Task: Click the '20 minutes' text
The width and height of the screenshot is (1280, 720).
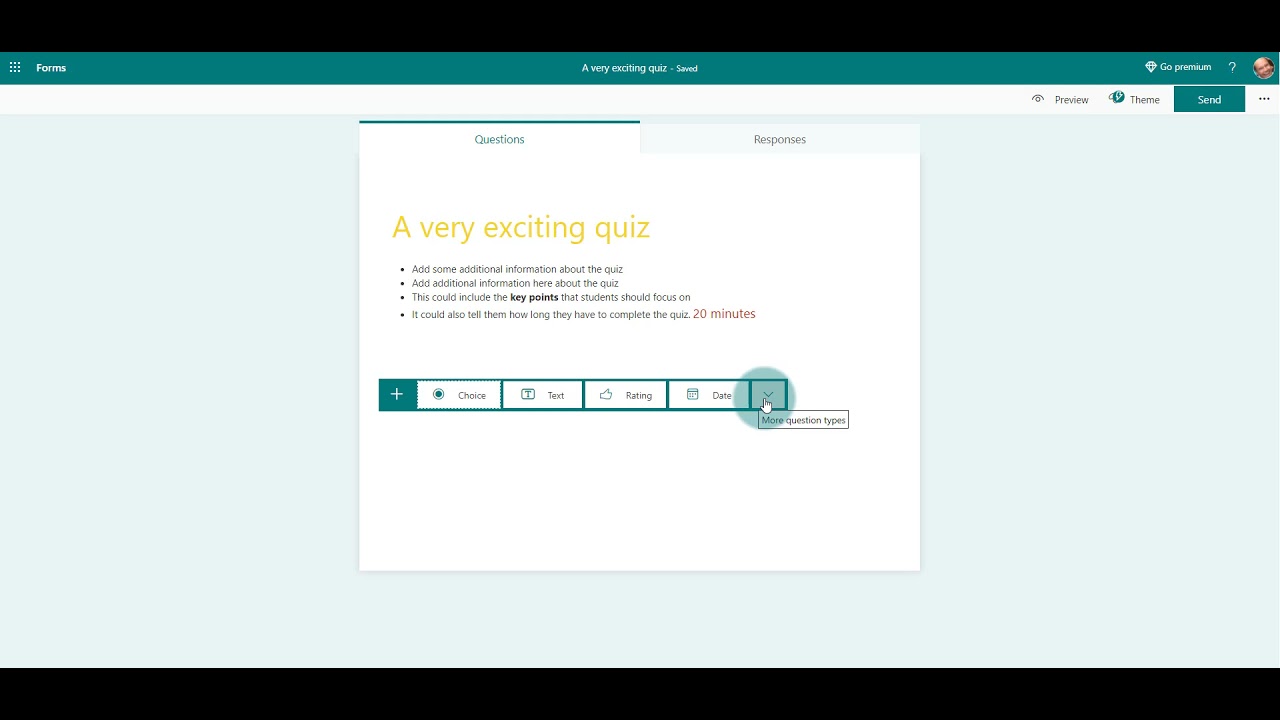Action: coord(724,314)
